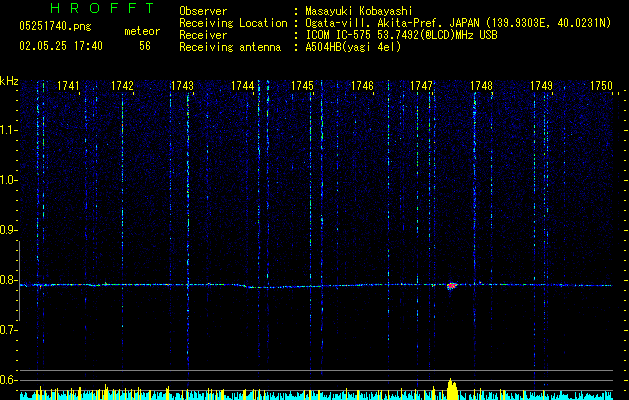Select the filename 05251740.png
Viewport: 629px width, 400px height.
coord(55,27)
